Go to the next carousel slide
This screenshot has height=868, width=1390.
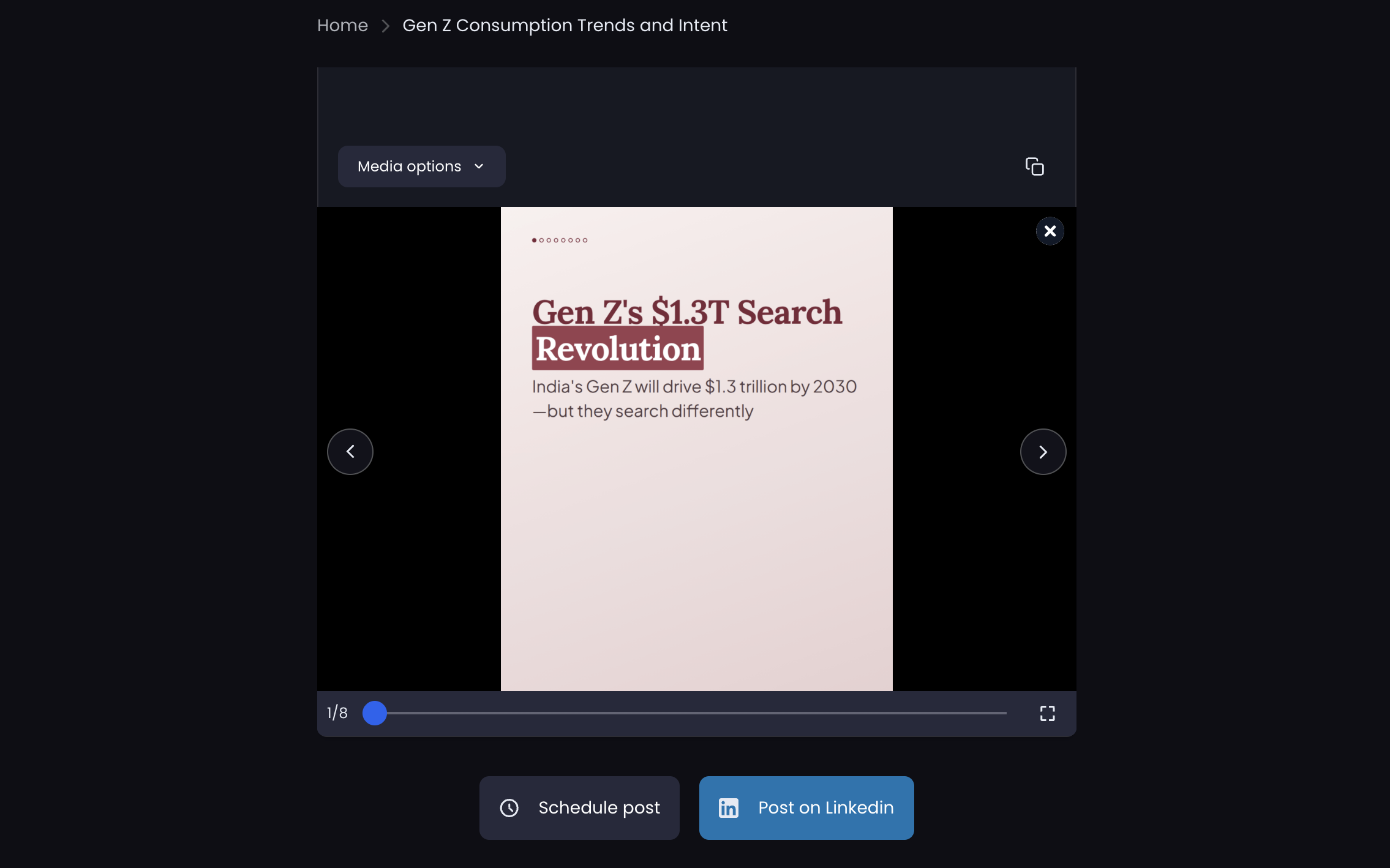(1043, 452)
